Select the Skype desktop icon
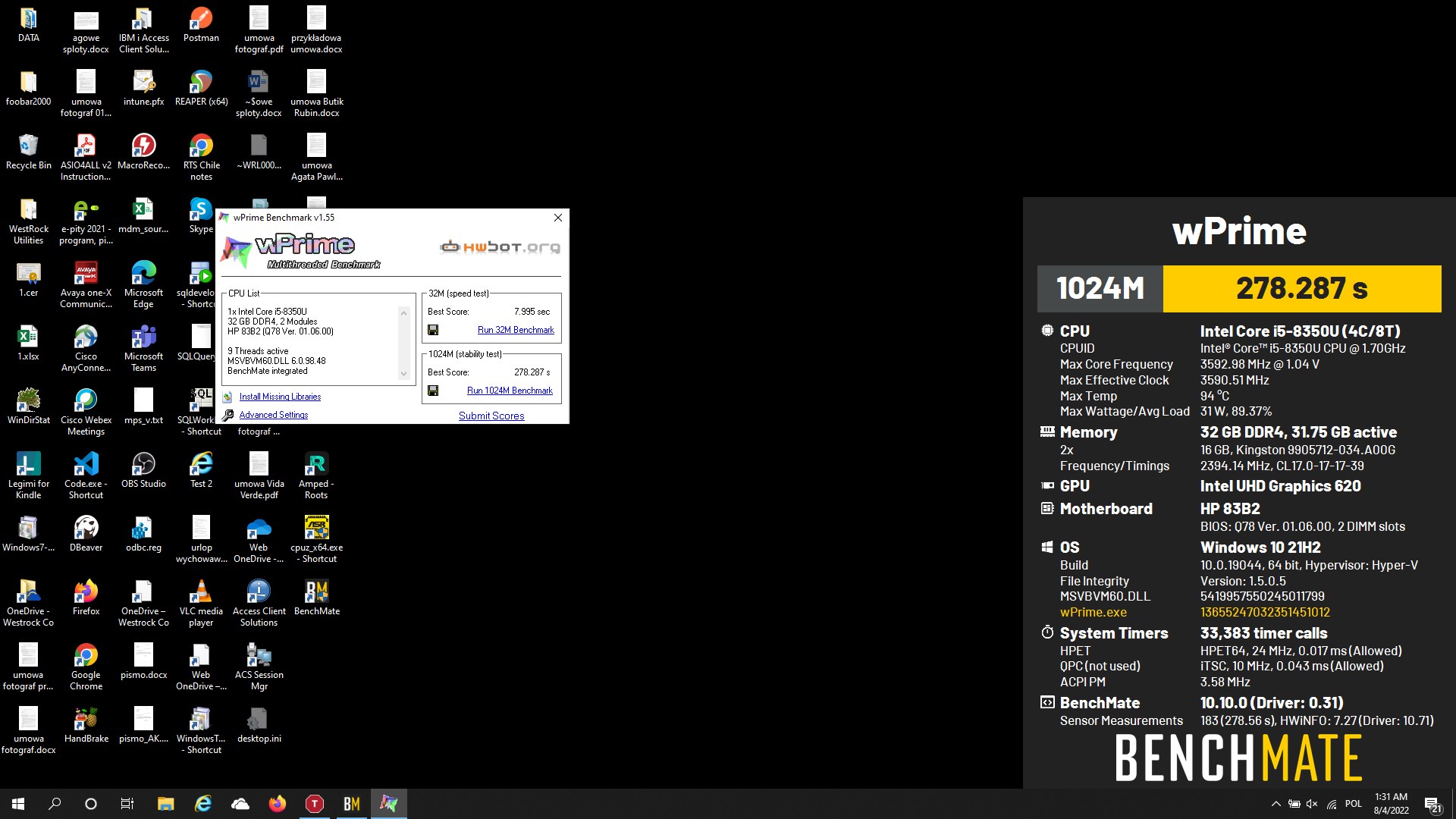 pyautogui.click(x=201, y=216)
